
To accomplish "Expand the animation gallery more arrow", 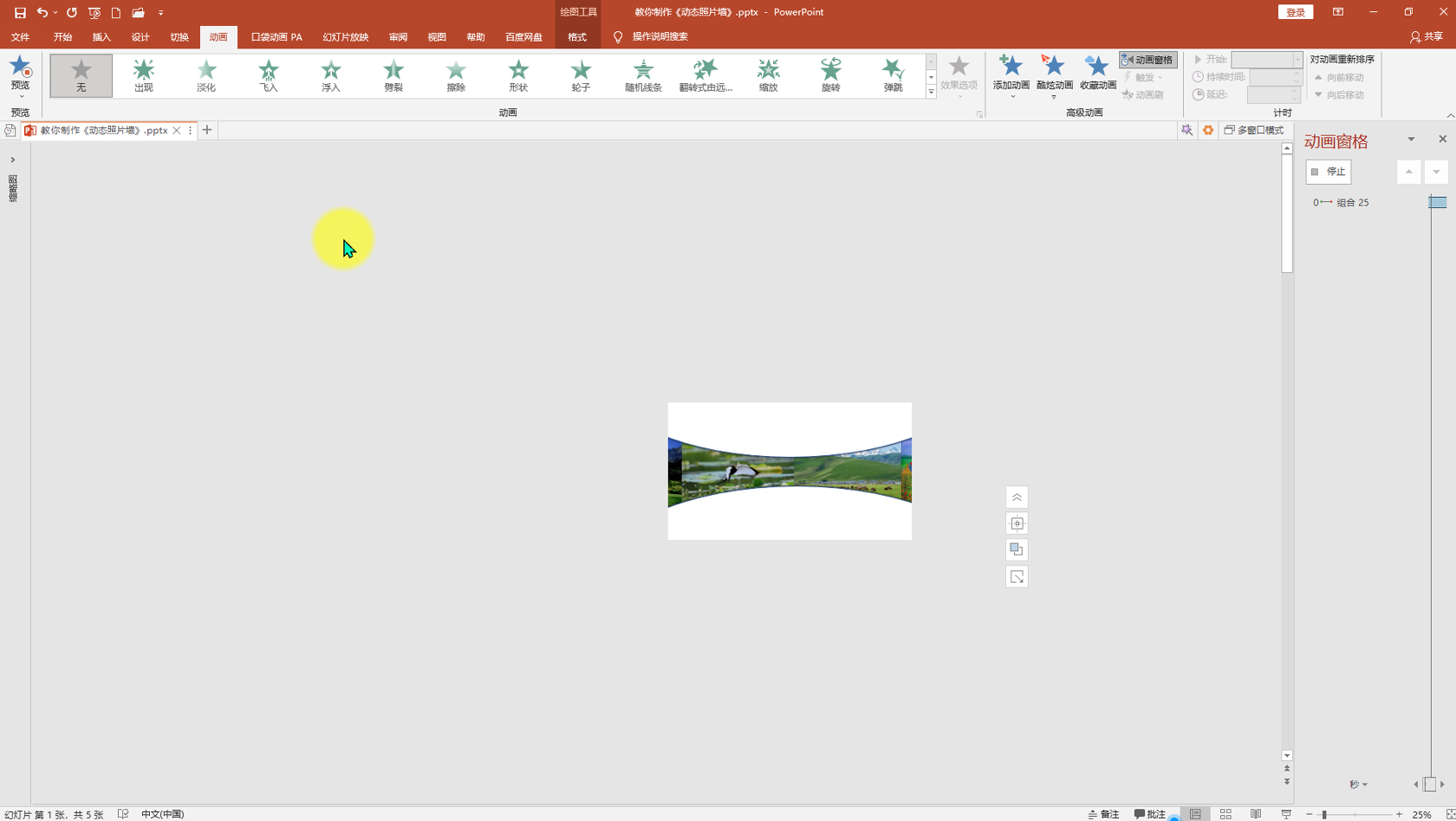I will 931,92.
